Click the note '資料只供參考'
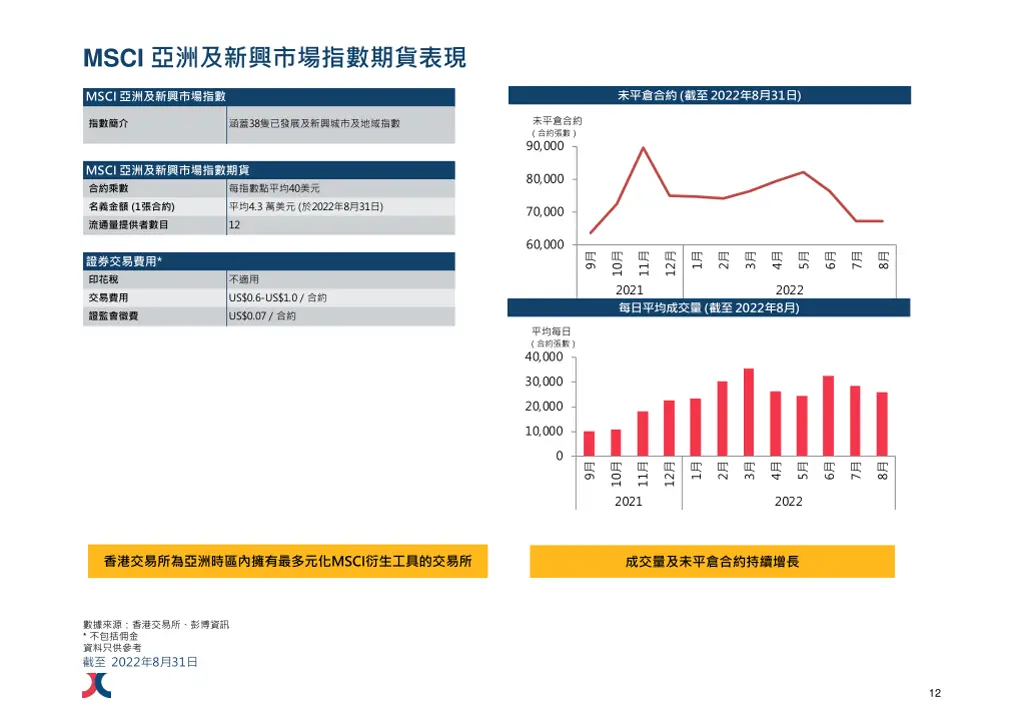This screenshot has width=1024, height=724. click(112, 648)
